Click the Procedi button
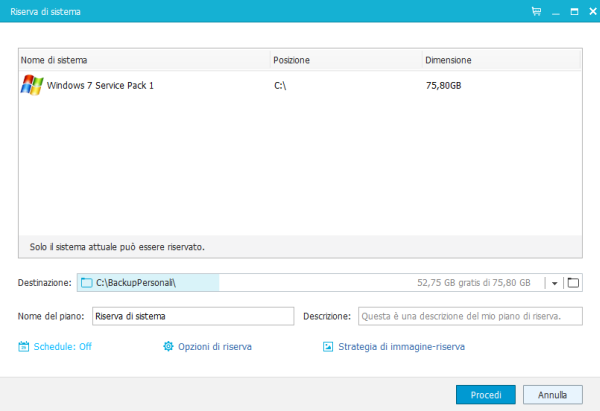Viewport: 600px width, 411px height. point(486,395)
